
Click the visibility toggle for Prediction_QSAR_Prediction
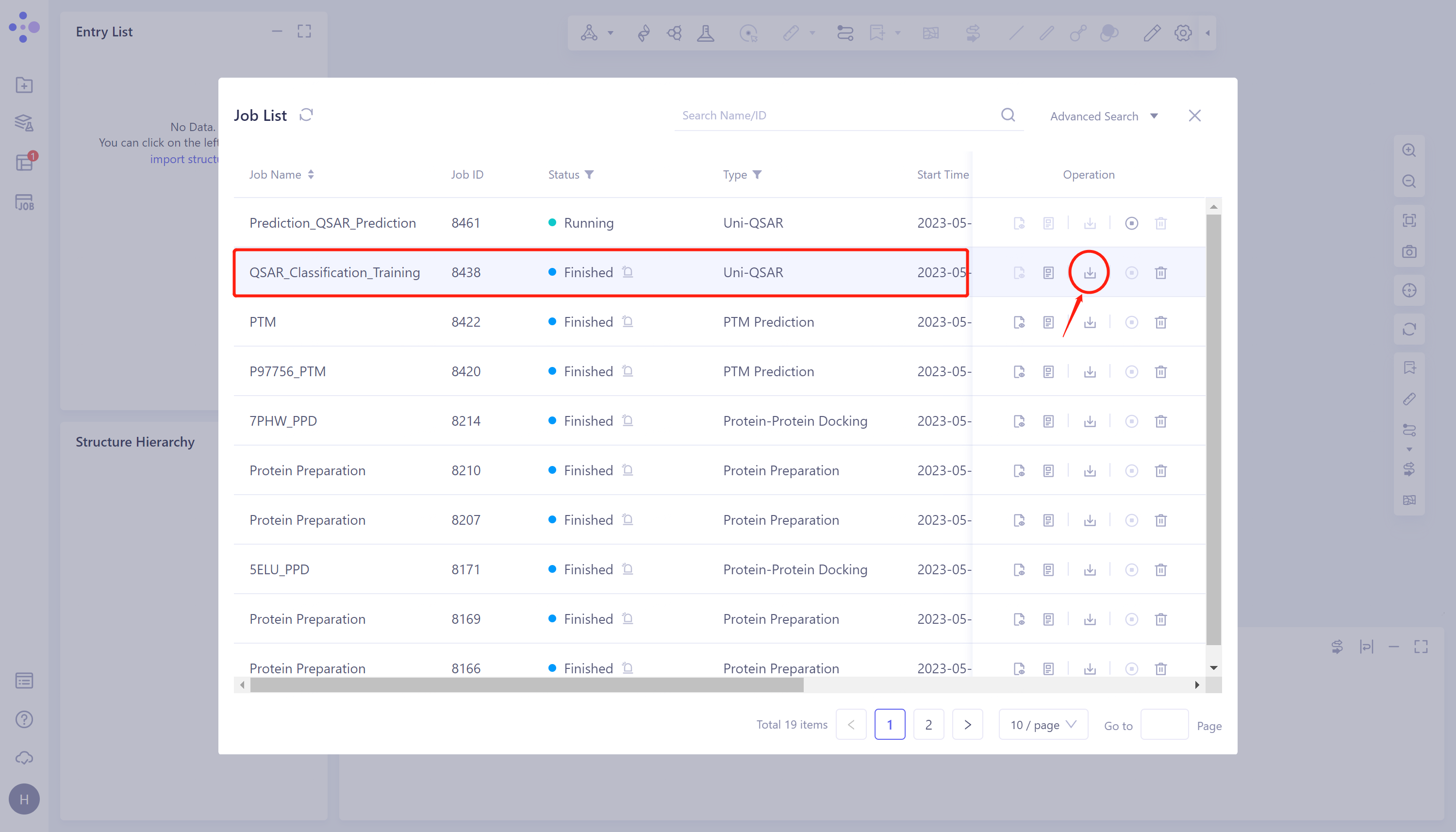click(1018, 222)
